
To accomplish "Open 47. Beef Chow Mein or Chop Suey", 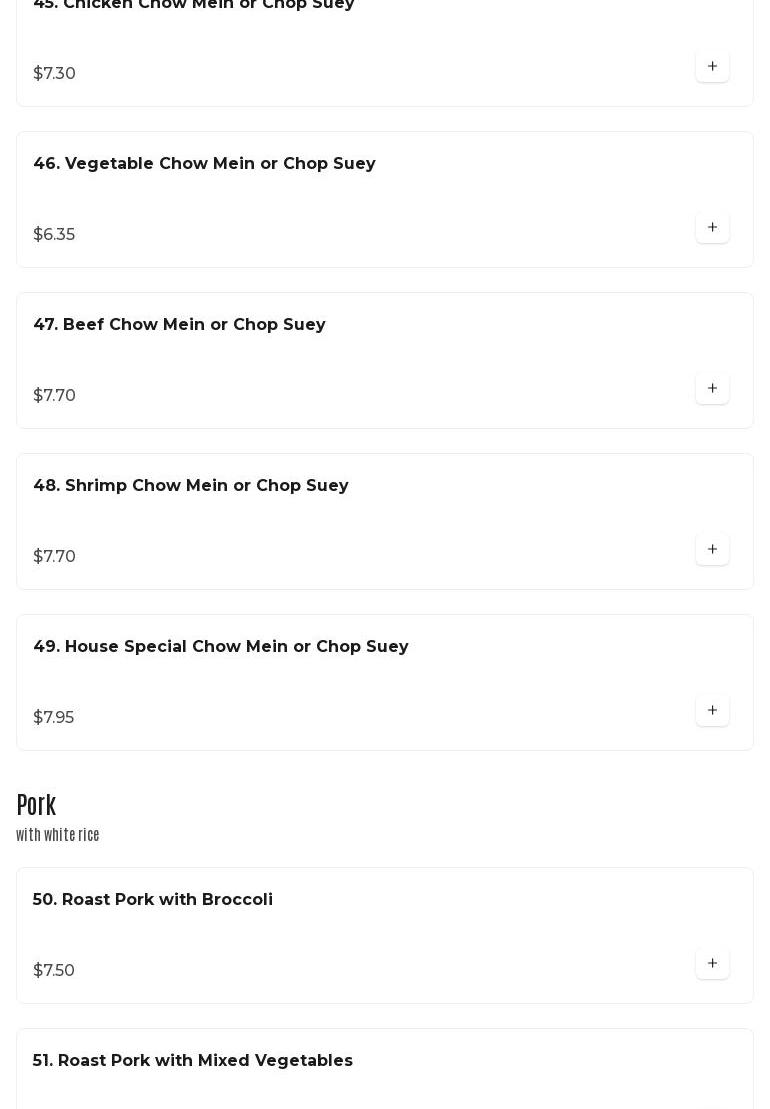I will point(180,325).
